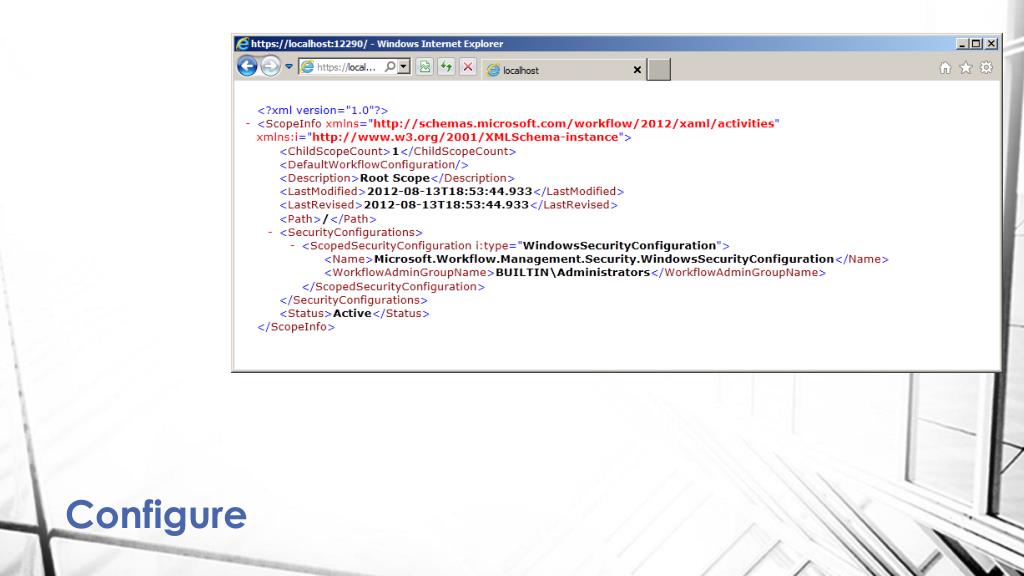Viewport: 1024px width, 576px height.
Task: Refresh the page with green arrows icon
Action: [x=446, y=67]
